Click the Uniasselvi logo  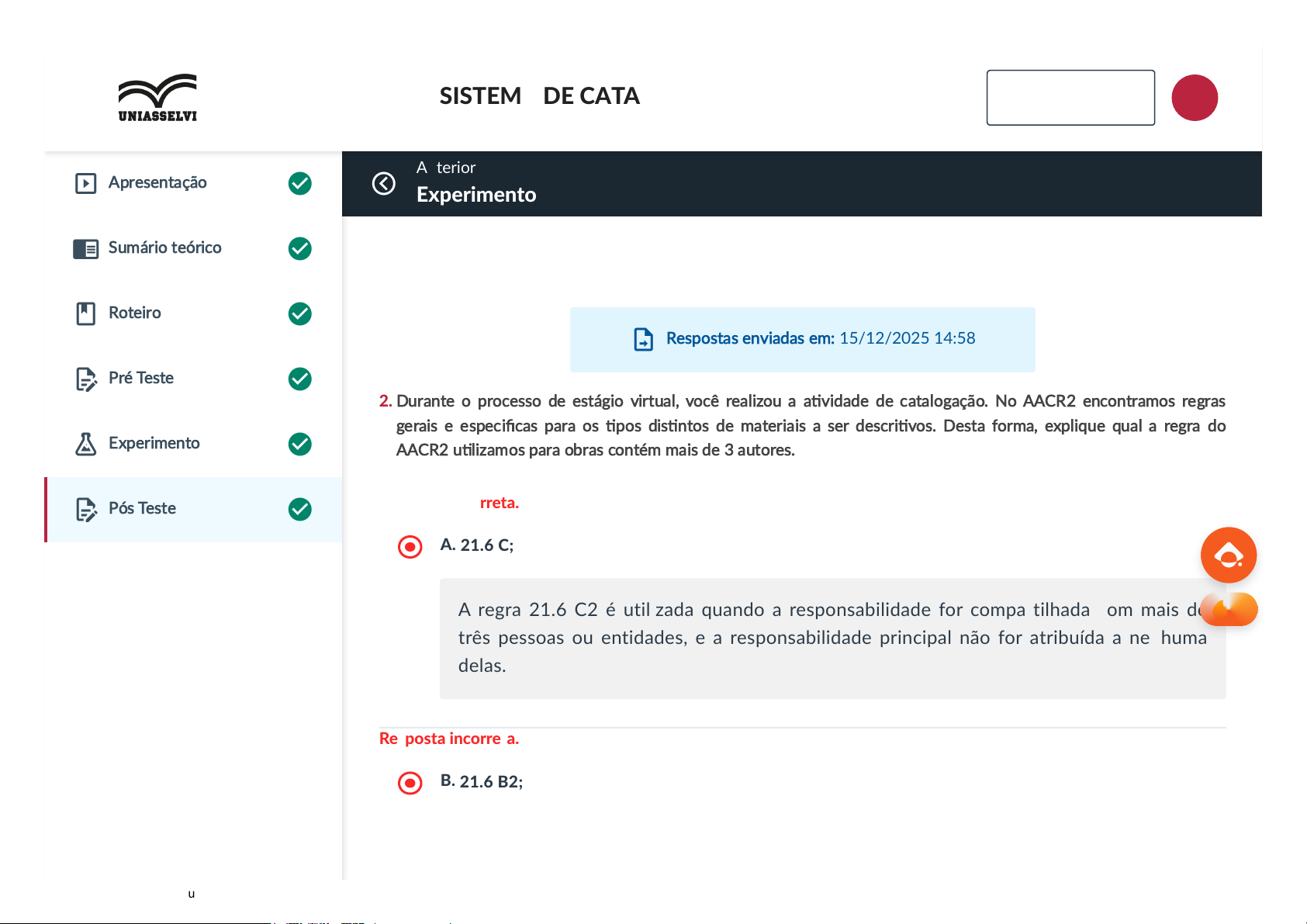click(157, 98)
